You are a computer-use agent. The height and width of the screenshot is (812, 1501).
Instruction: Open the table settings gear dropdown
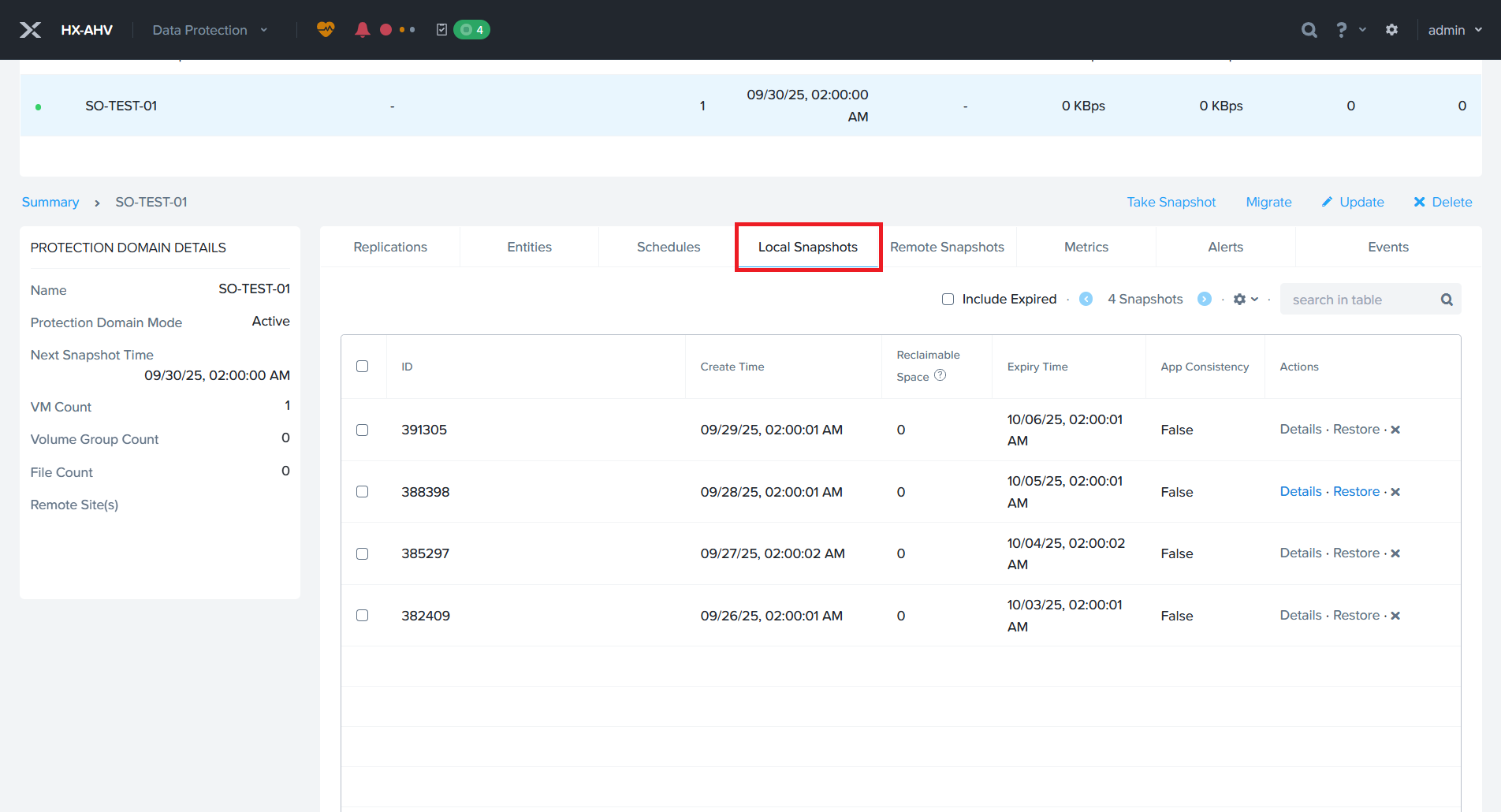coord(1245,300)
